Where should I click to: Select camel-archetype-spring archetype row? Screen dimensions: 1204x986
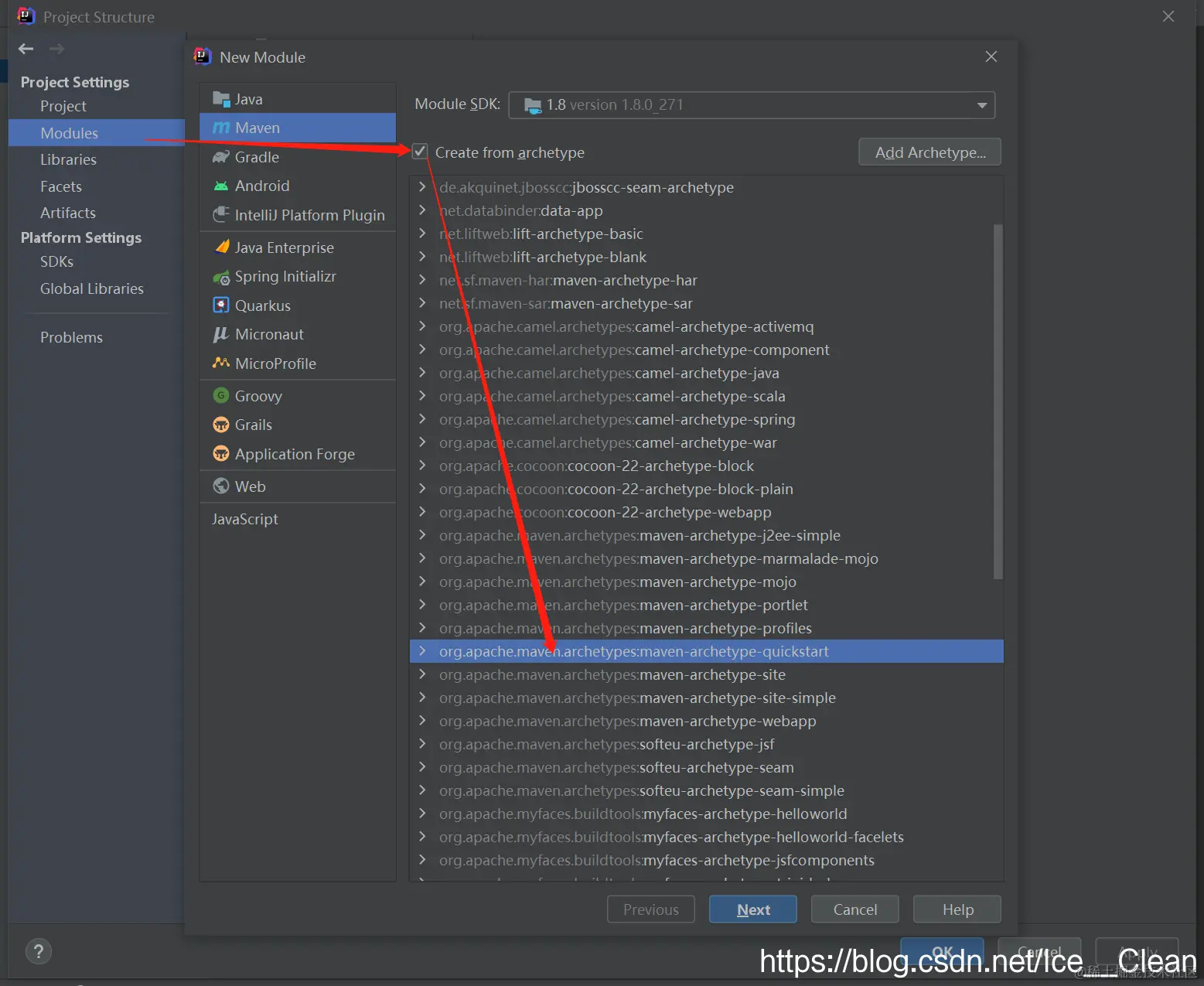[x=706, y=419]
